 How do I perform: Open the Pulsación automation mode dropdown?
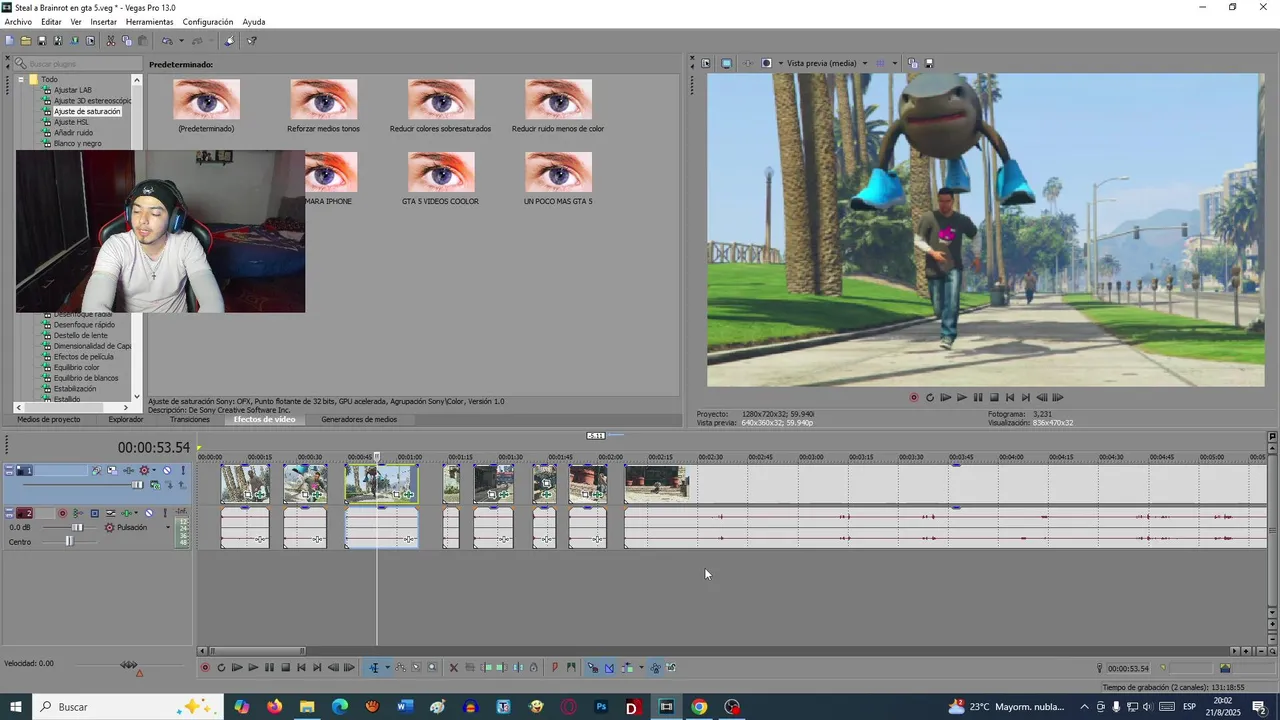(168, 527)
